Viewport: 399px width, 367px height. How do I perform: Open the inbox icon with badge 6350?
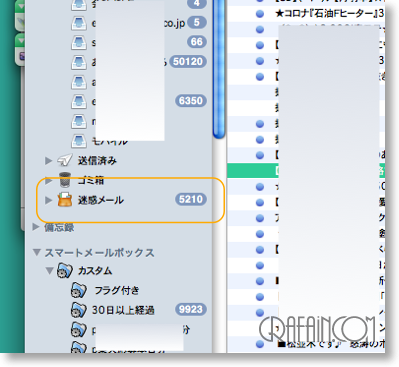79,101
